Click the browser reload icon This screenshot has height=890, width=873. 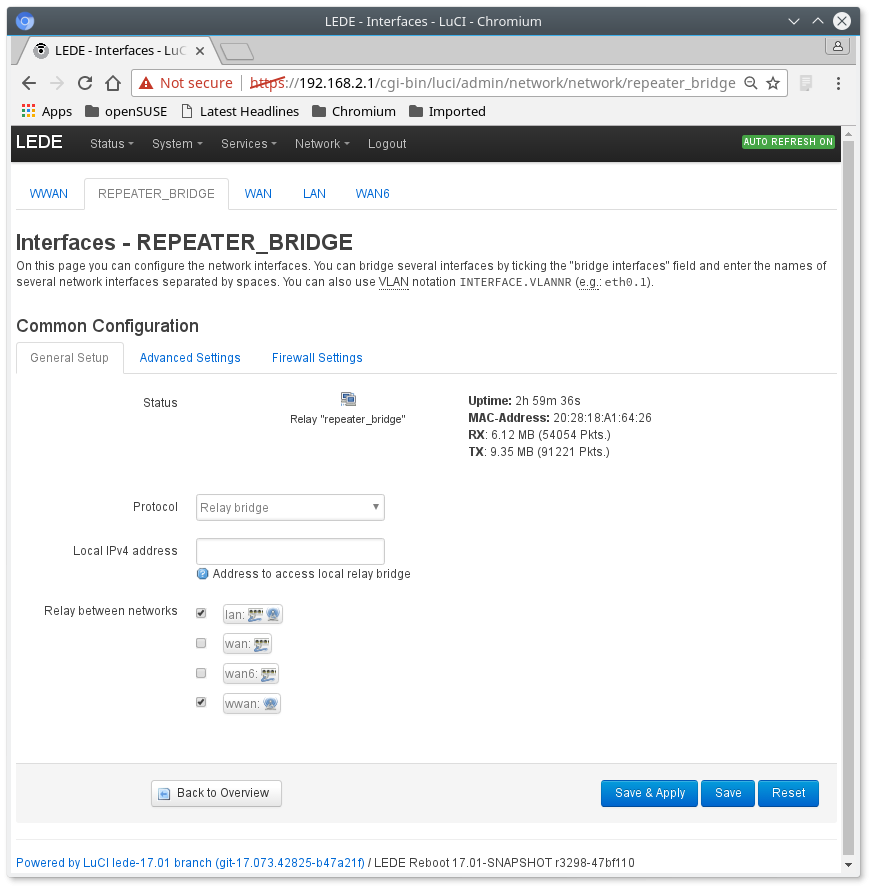[85, 83]
